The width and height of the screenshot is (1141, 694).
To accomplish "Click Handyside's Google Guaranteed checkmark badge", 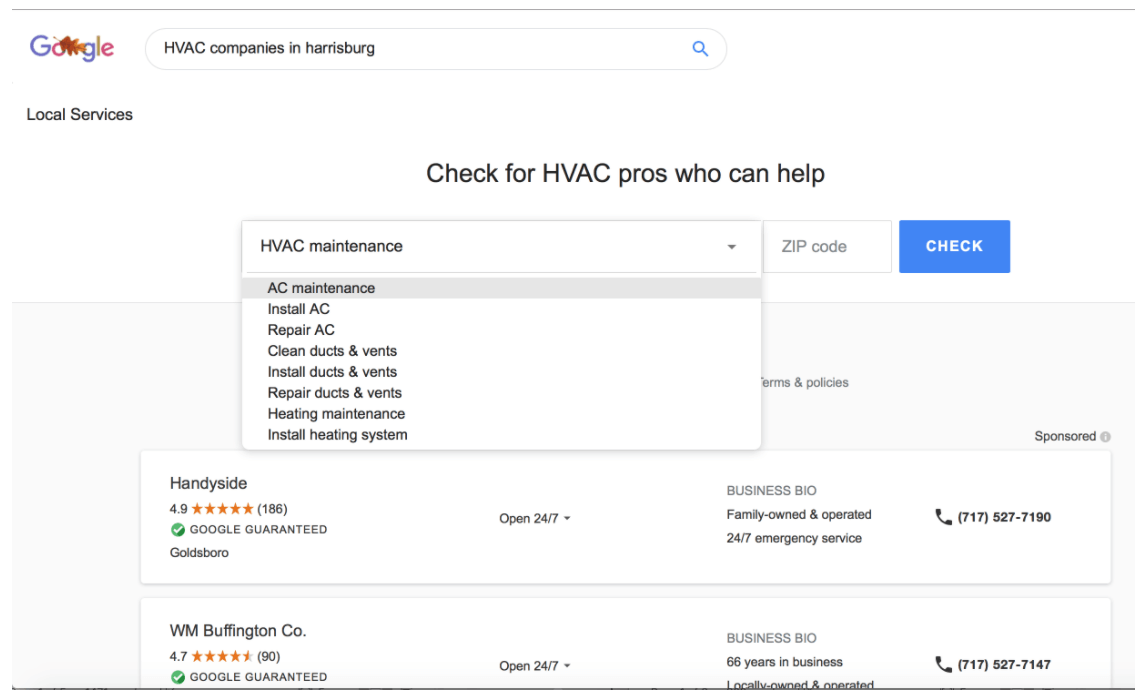I will [178, 530].
